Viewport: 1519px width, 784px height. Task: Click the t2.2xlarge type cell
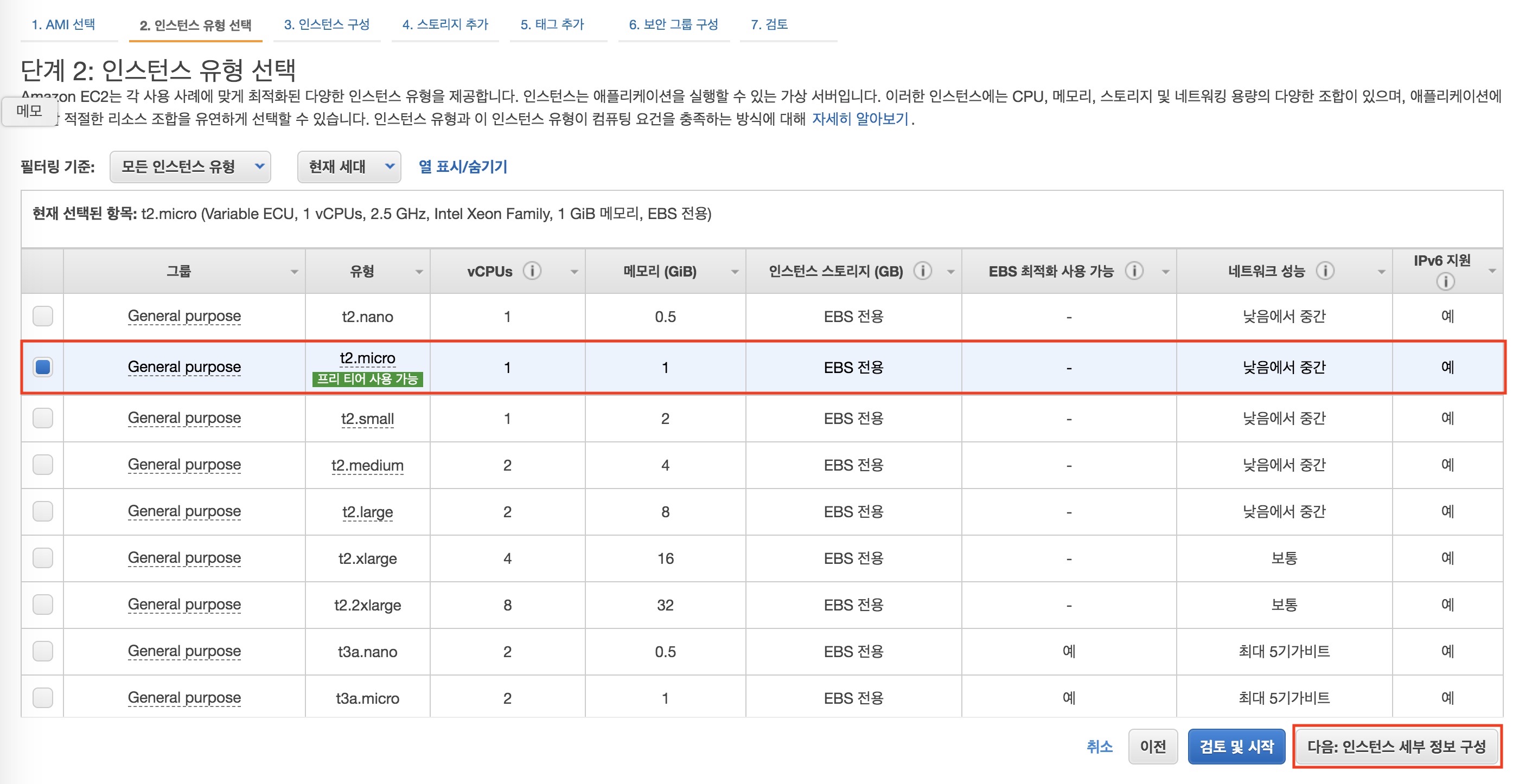pyautogui.click(x=367, y=605)
